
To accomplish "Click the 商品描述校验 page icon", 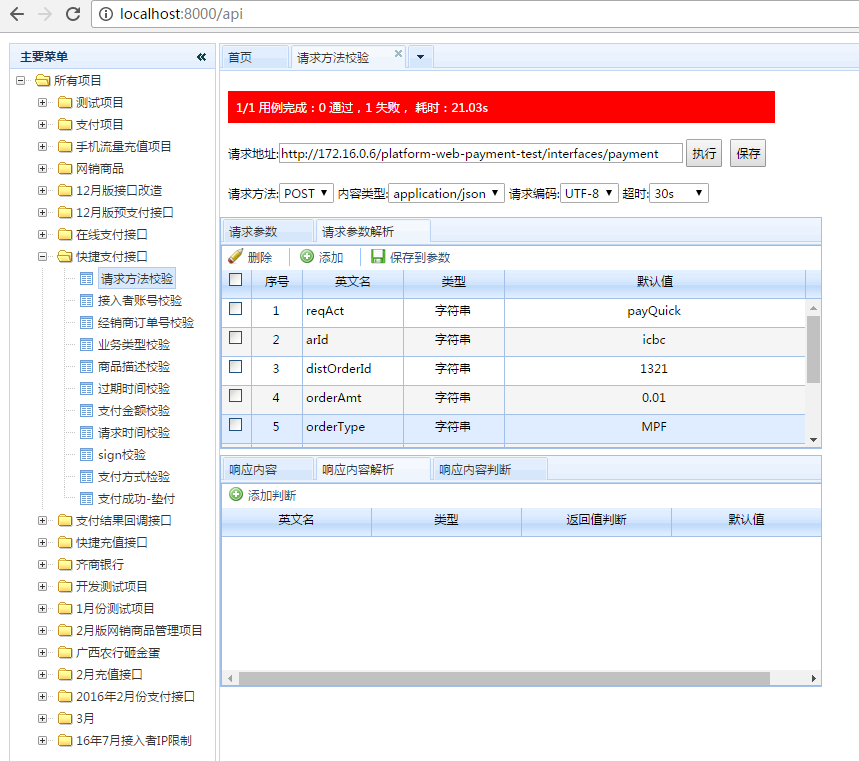I will click(87, 367).
